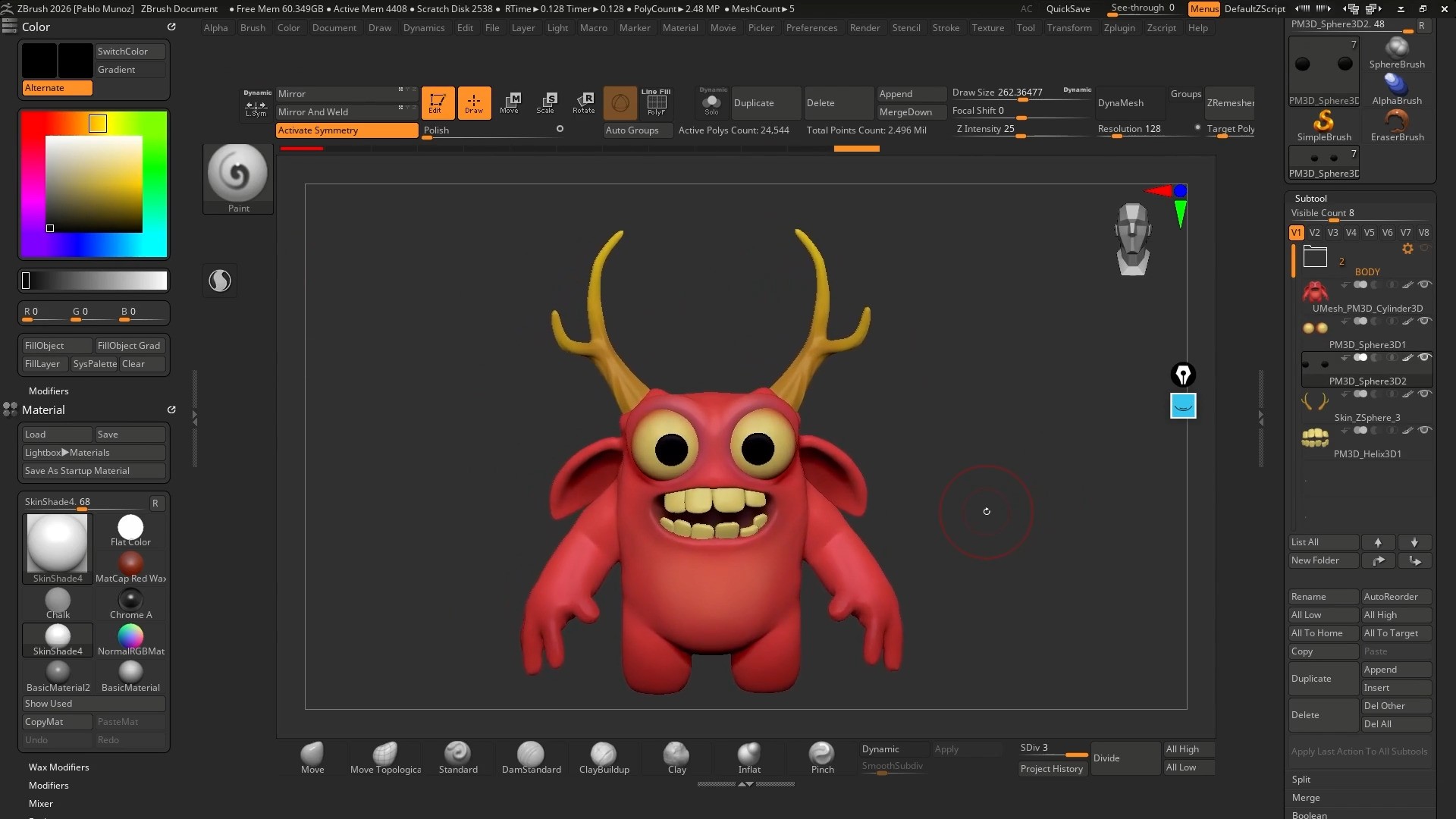Toggle PolyF Line Fill display
The width and height of the screenshot is (1456, 819).
pos(656,102)
